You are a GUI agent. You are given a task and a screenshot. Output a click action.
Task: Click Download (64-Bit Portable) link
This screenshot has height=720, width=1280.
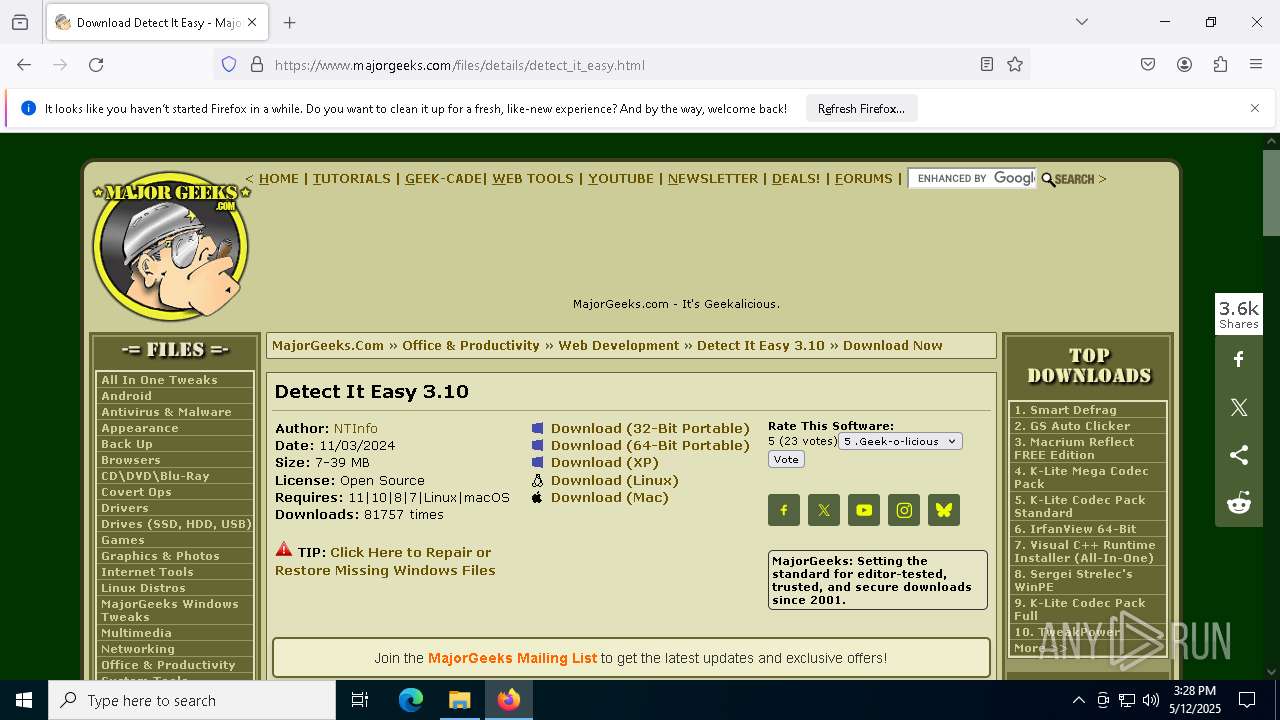(650, 445)
